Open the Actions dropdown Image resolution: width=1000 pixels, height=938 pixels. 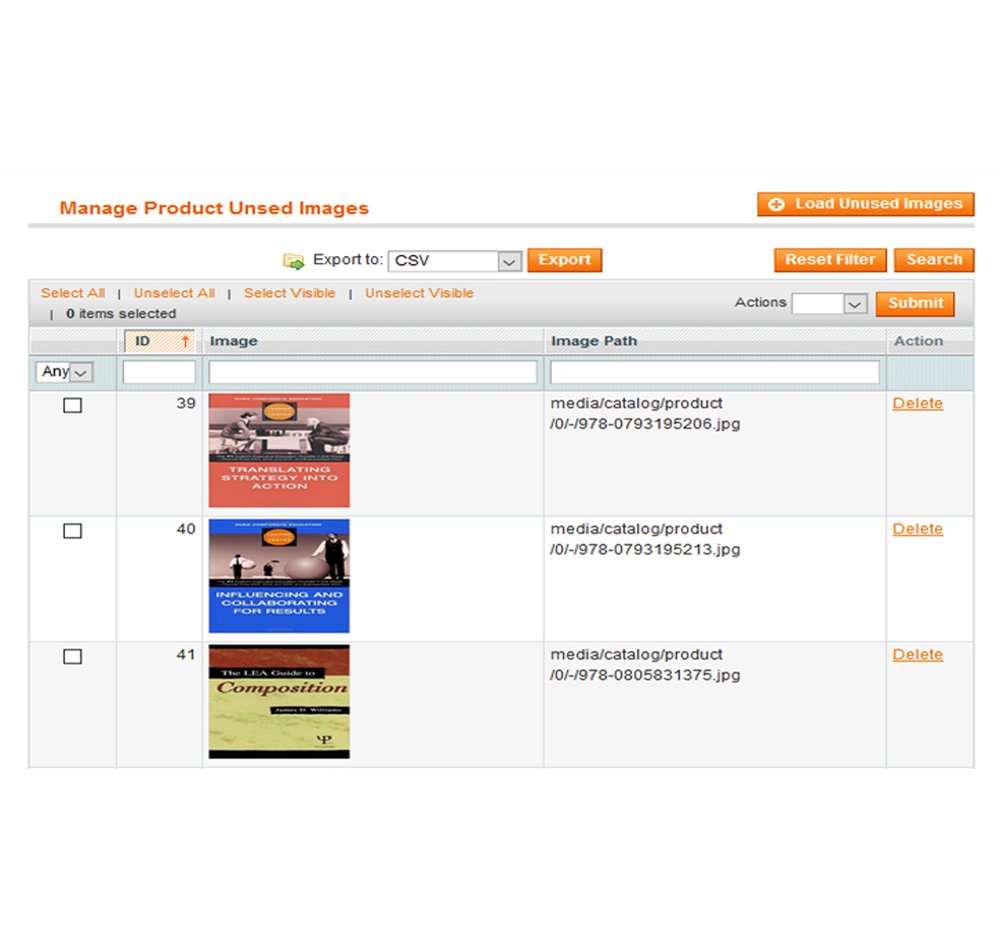[829, 304]
